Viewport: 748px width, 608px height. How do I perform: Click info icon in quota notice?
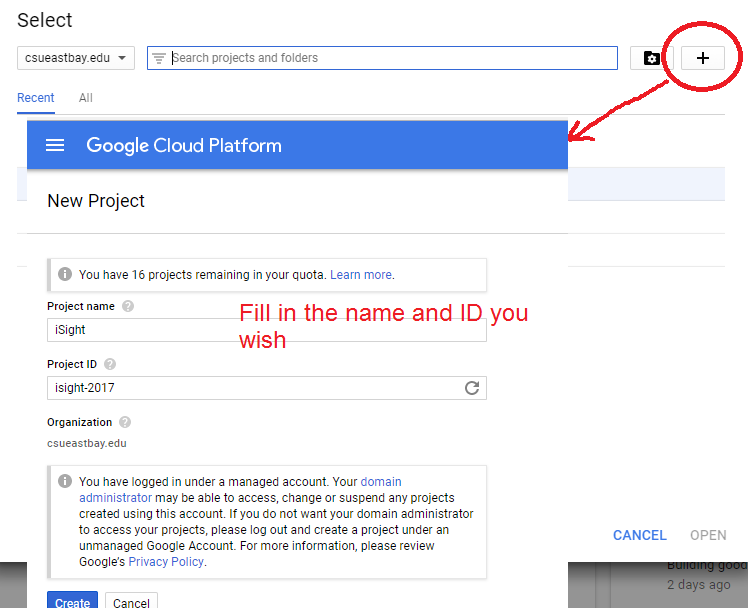pyautogui.click(x=64, y=274)
